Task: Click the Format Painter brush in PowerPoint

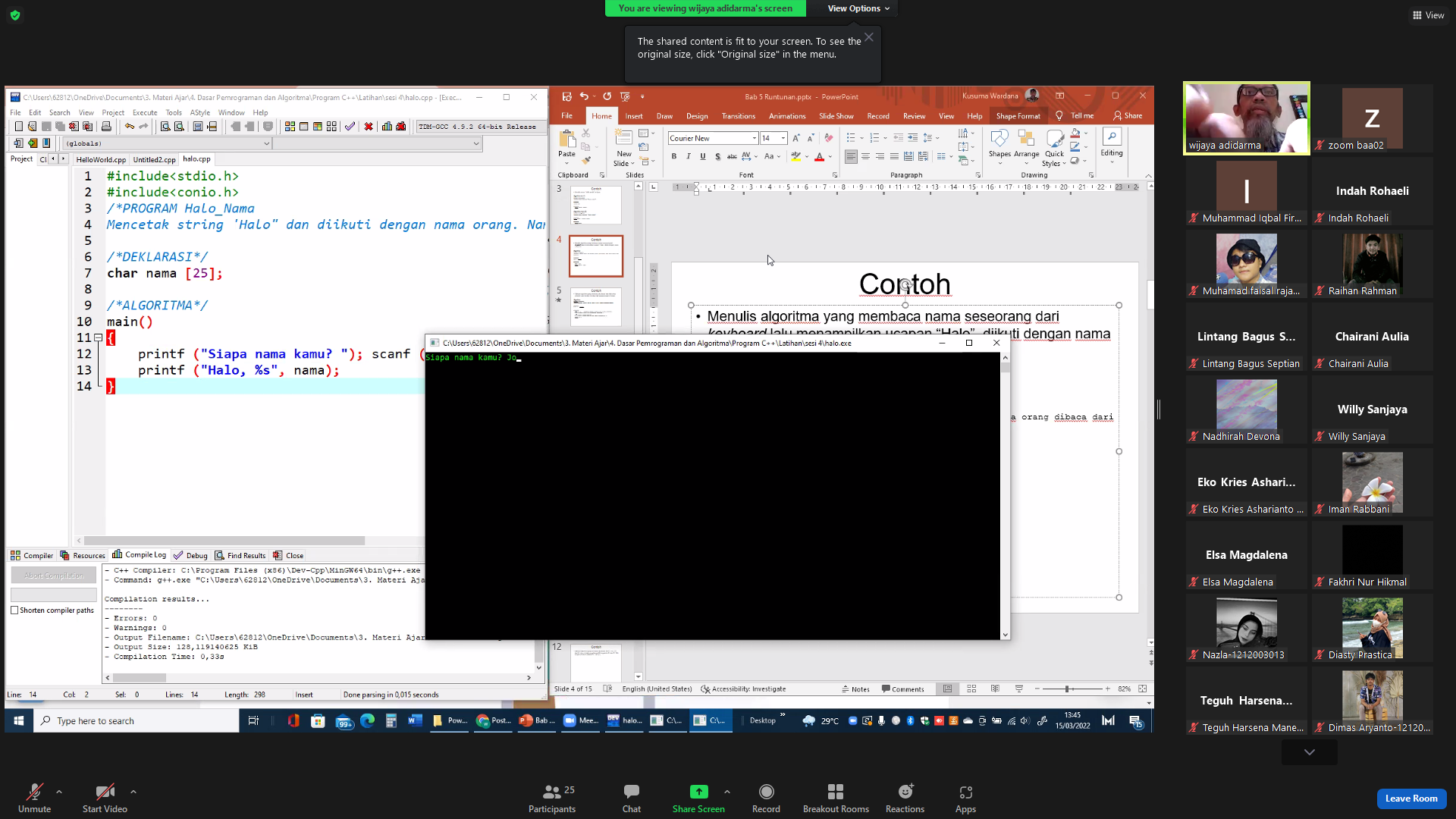Action: 586,160
